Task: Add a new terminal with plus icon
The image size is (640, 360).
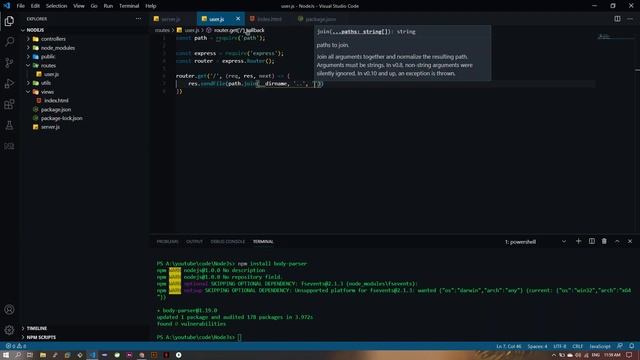Action: click(578, 241)
